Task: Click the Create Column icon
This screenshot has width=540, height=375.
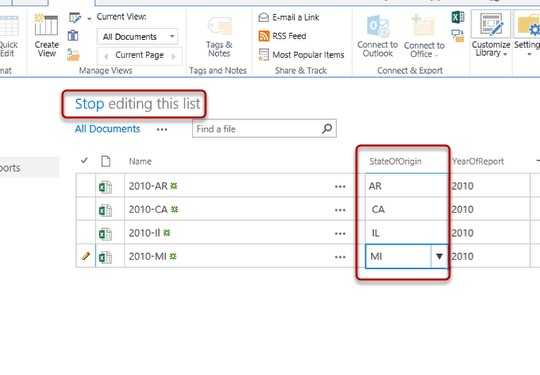Action: [73, 35]
